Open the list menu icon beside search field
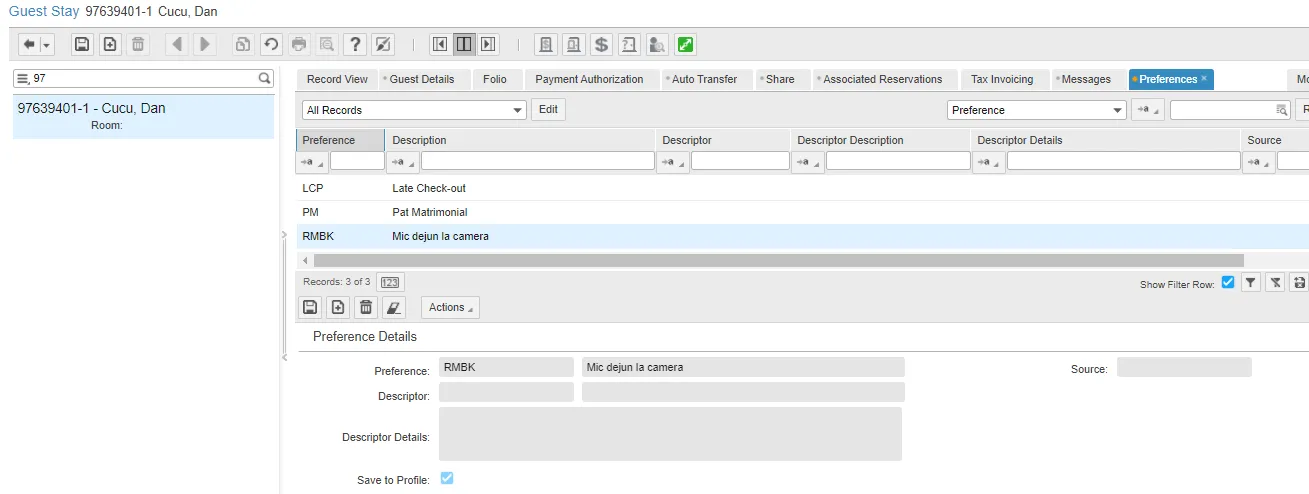This screenshot has height=494, width=1309. pos(22,78)
